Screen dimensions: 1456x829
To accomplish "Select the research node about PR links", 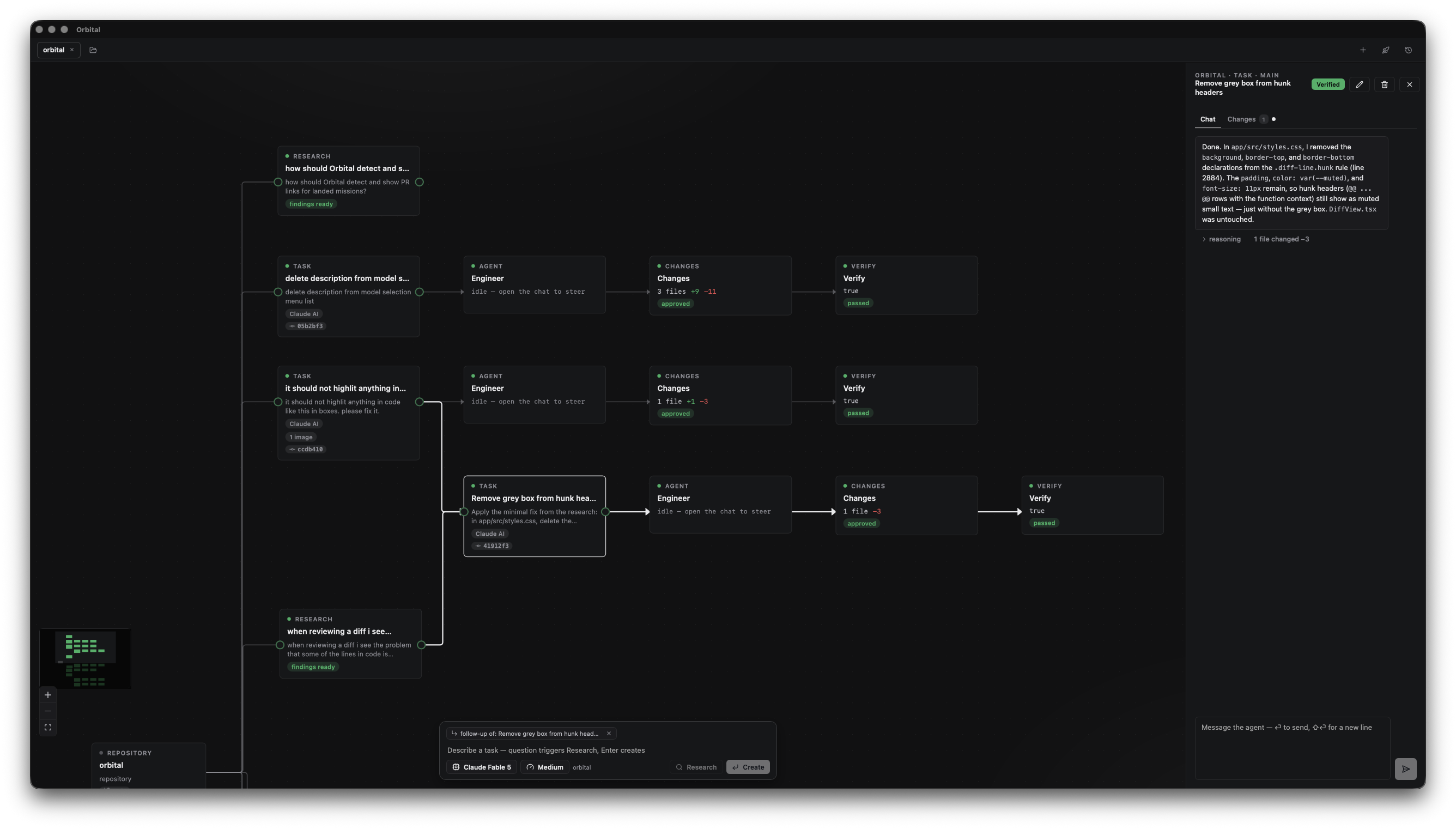I will [348, 180].
